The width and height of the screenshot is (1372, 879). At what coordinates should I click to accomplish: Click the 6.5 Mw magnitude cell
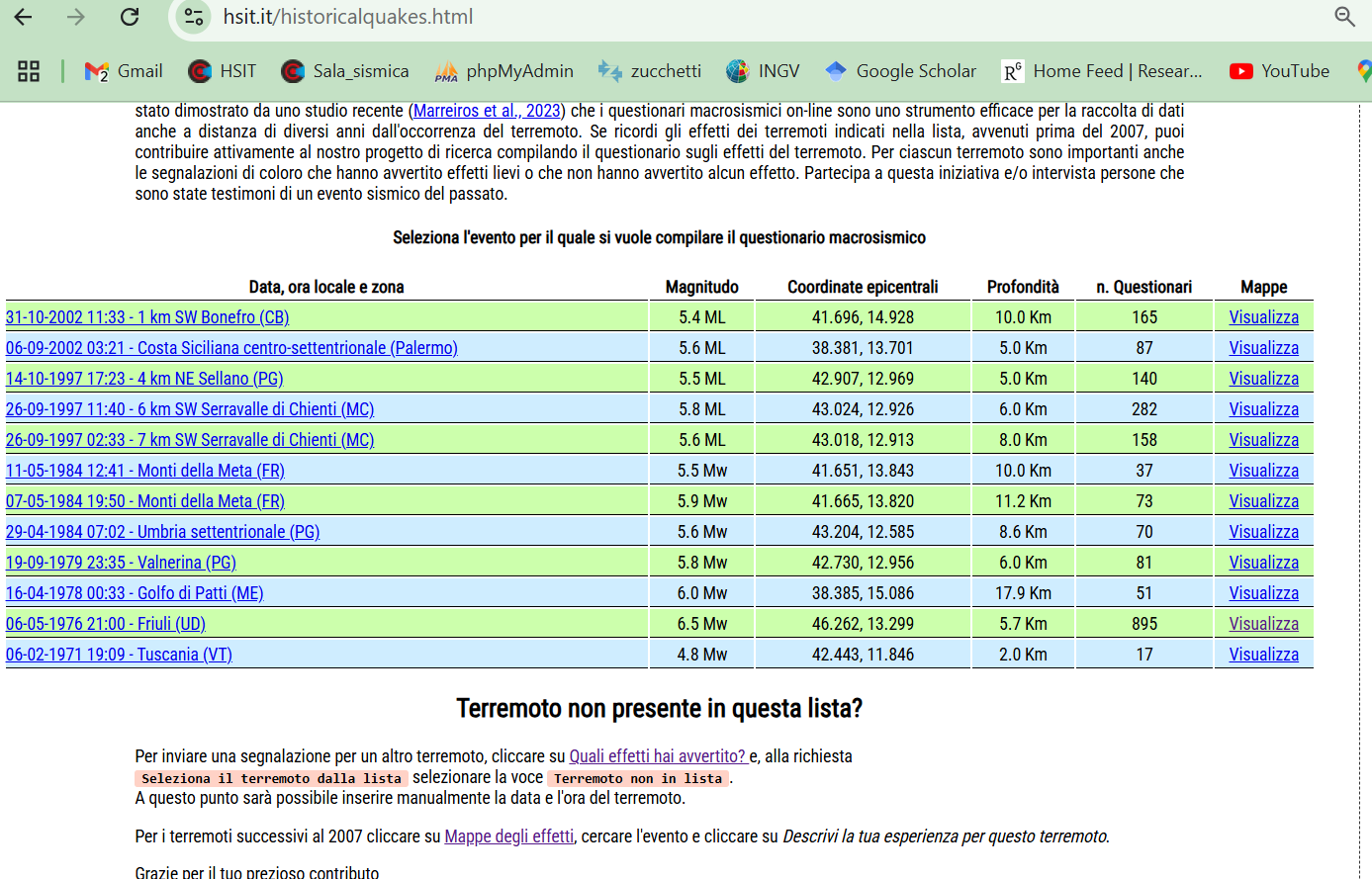tap(702, 624)
